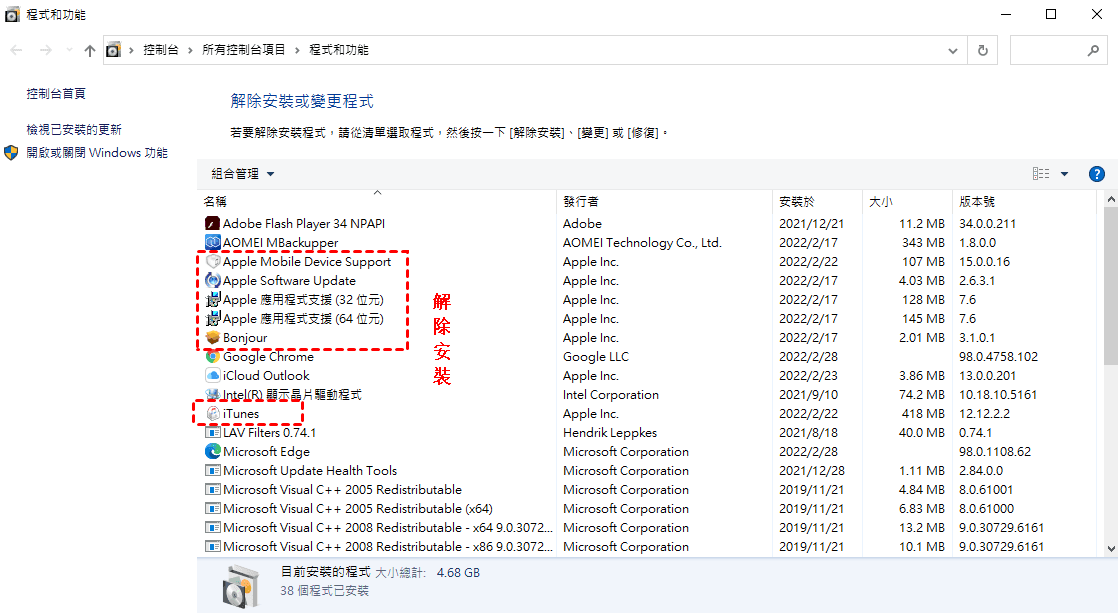Expand the view options dropdown arrow

pos(1065,174)
